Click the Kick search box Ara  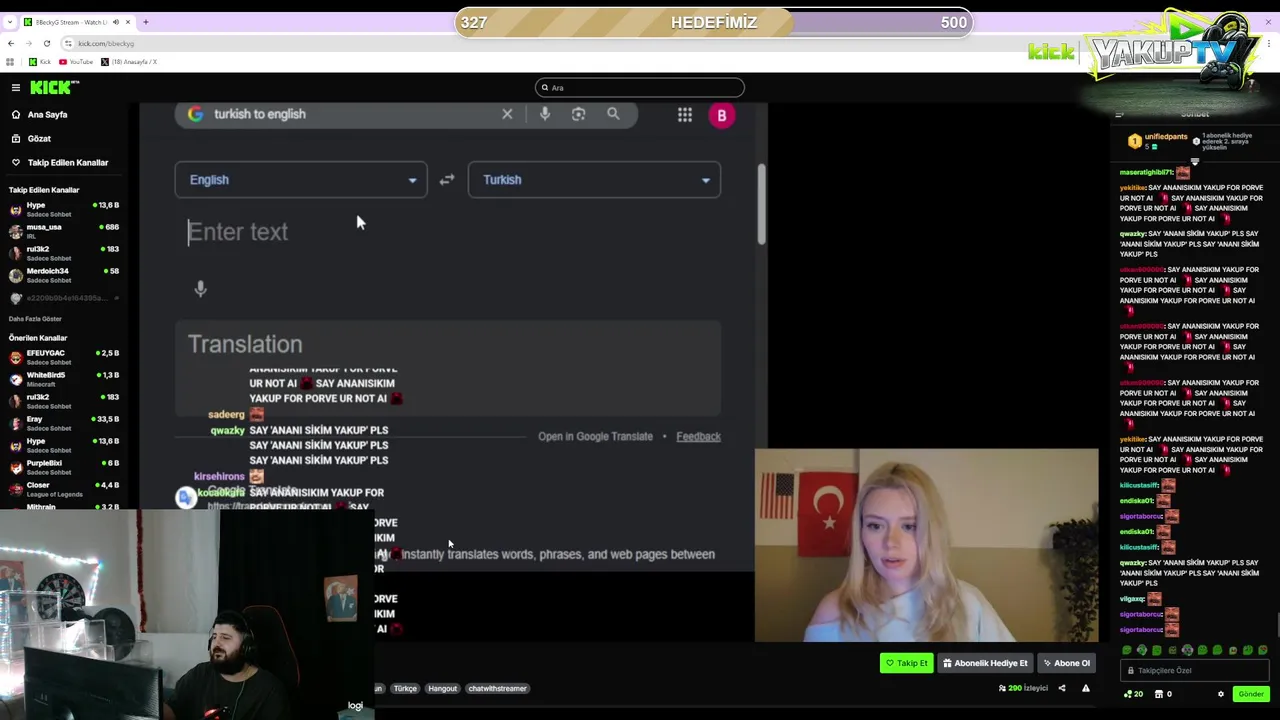coord(640,88)
